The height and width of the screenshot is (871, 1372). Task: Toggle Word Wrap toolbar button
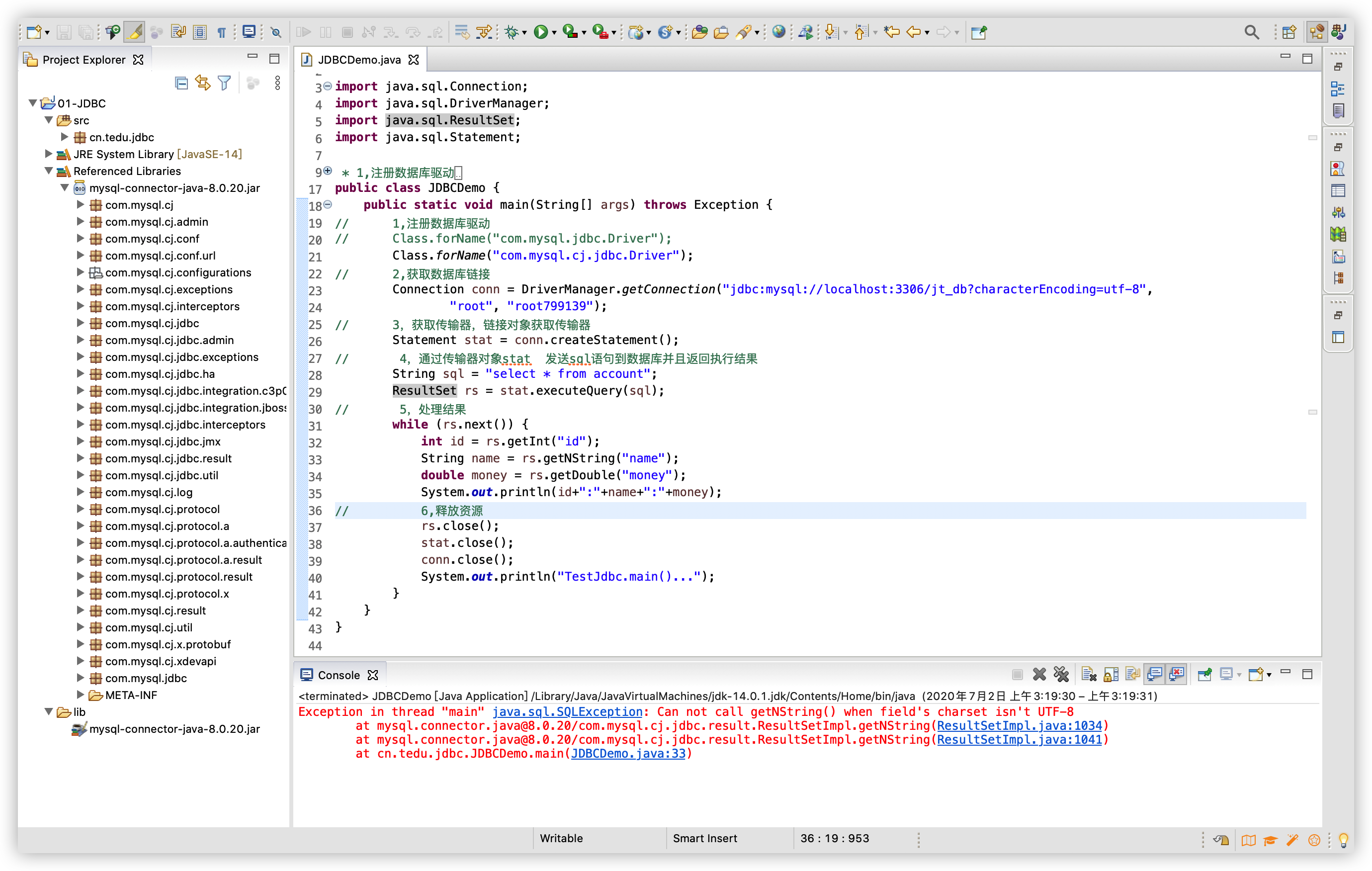(x=178, y=32)
